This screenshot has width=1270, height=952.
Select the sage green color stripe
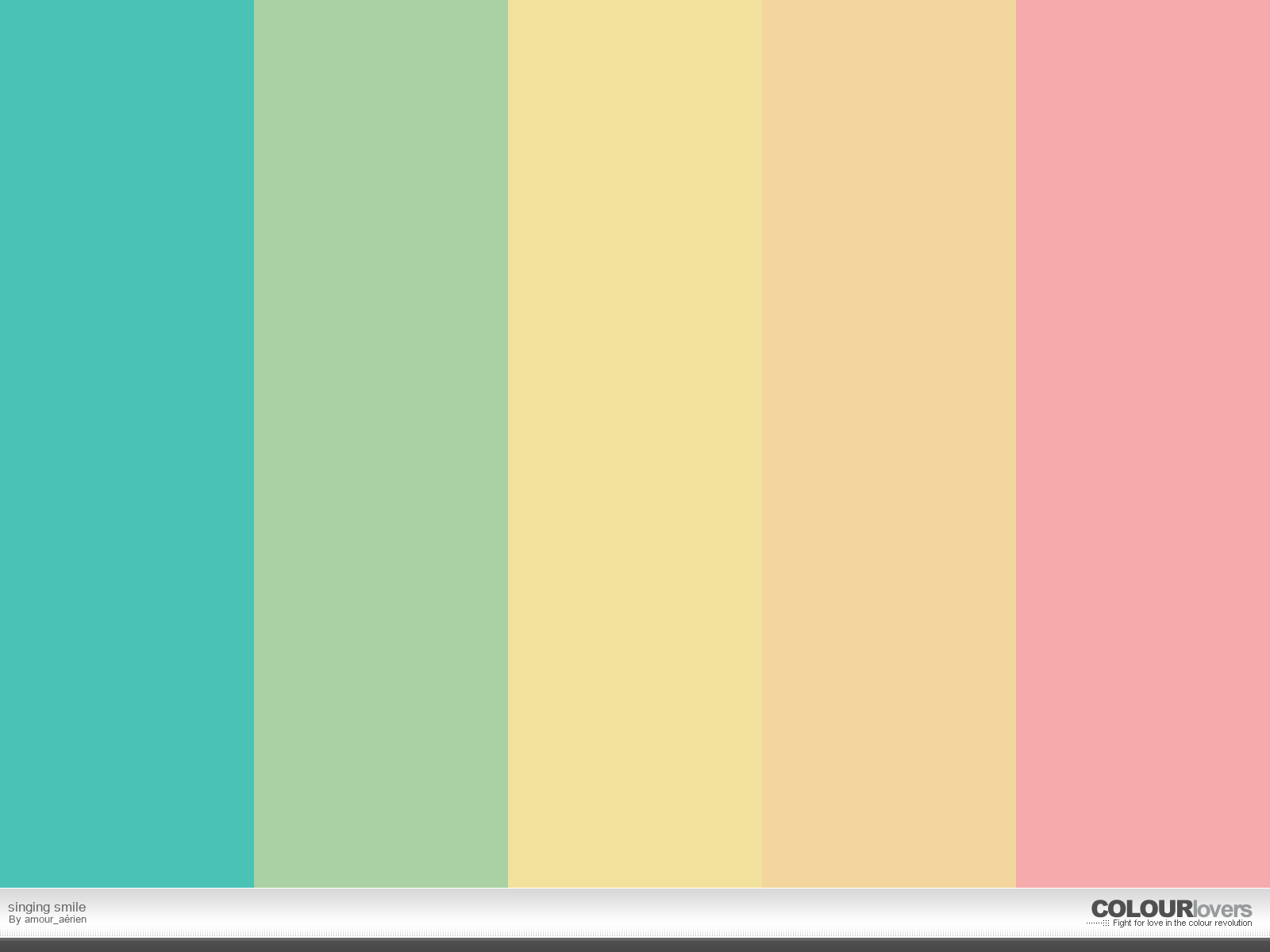pos(381,444)
